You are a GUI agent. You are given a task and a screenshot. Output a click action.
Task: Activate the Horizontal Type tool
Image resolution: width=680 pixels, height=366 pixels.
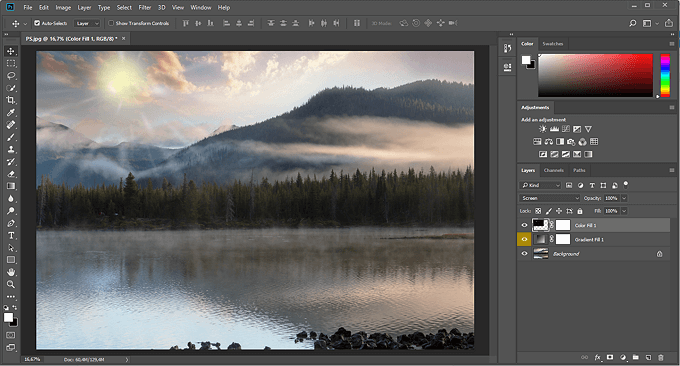pyautogui.click(x=11, y=235)
